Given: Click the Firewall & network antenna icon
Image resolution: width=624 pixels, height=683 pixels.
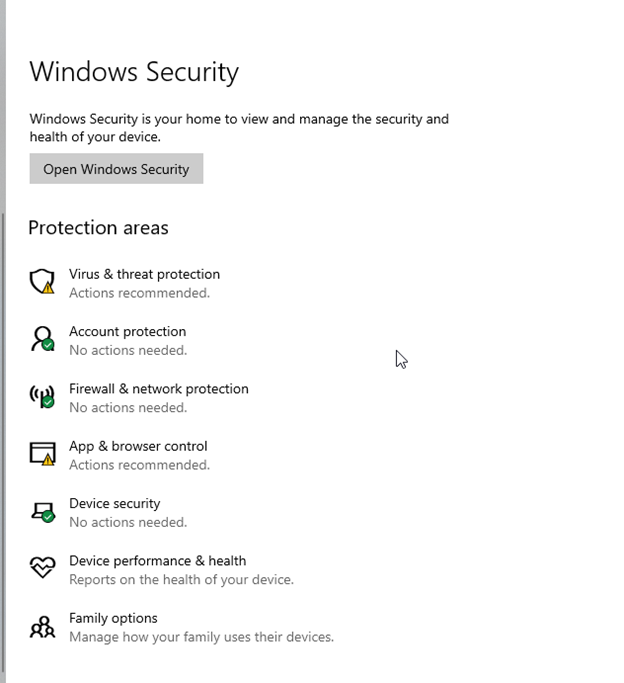Looking at the screenshot, I should [x=42, y=396].
